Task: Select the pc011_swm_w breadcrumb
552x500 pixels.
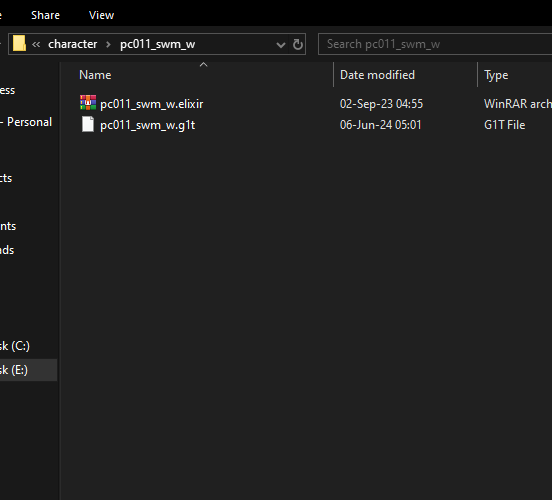Action: point(157,44)
